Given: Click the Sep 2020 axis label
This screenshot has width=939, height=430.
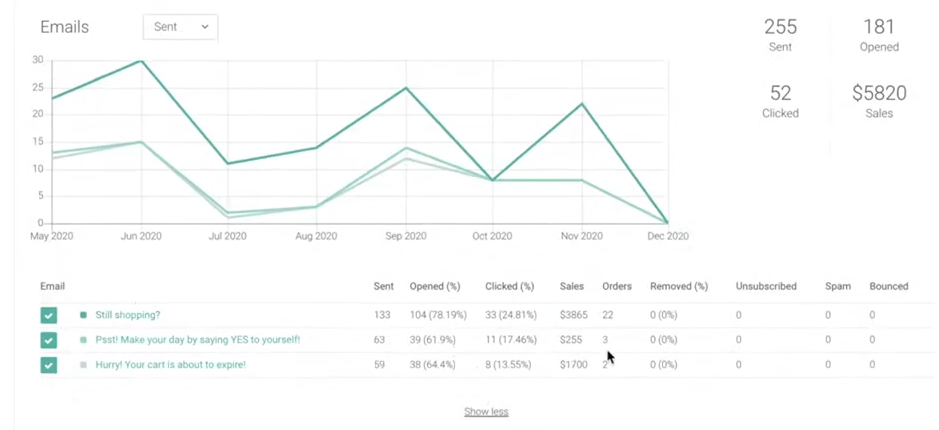Looking at the screenshot, I should tap(405, 236).
